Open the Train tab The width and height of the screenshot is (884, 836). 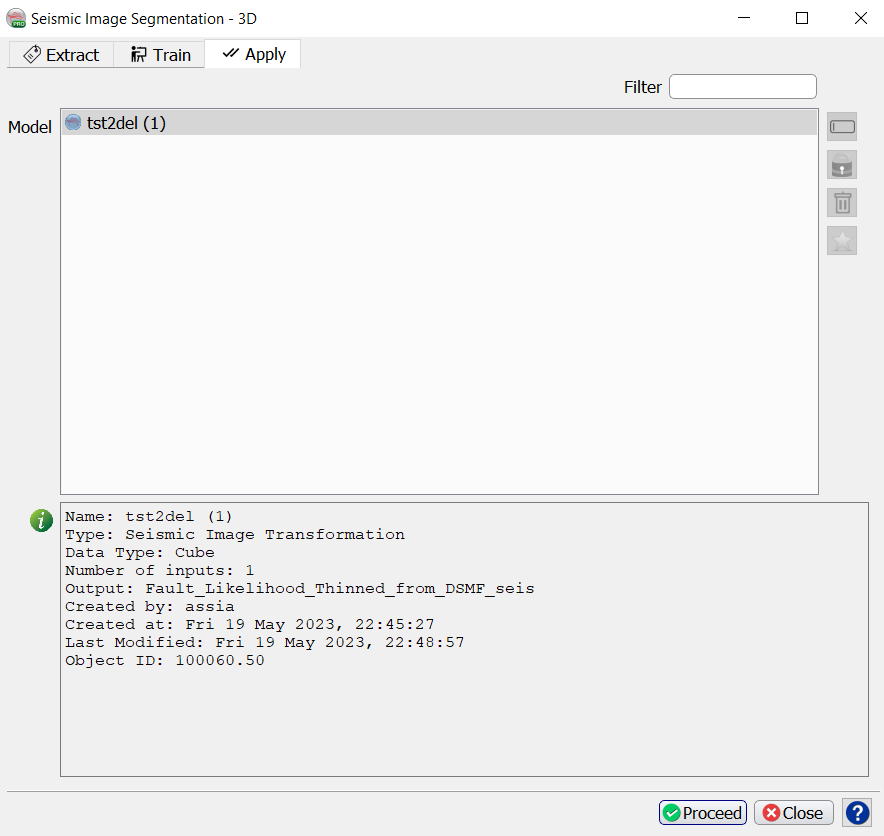[x=160, y=55]
